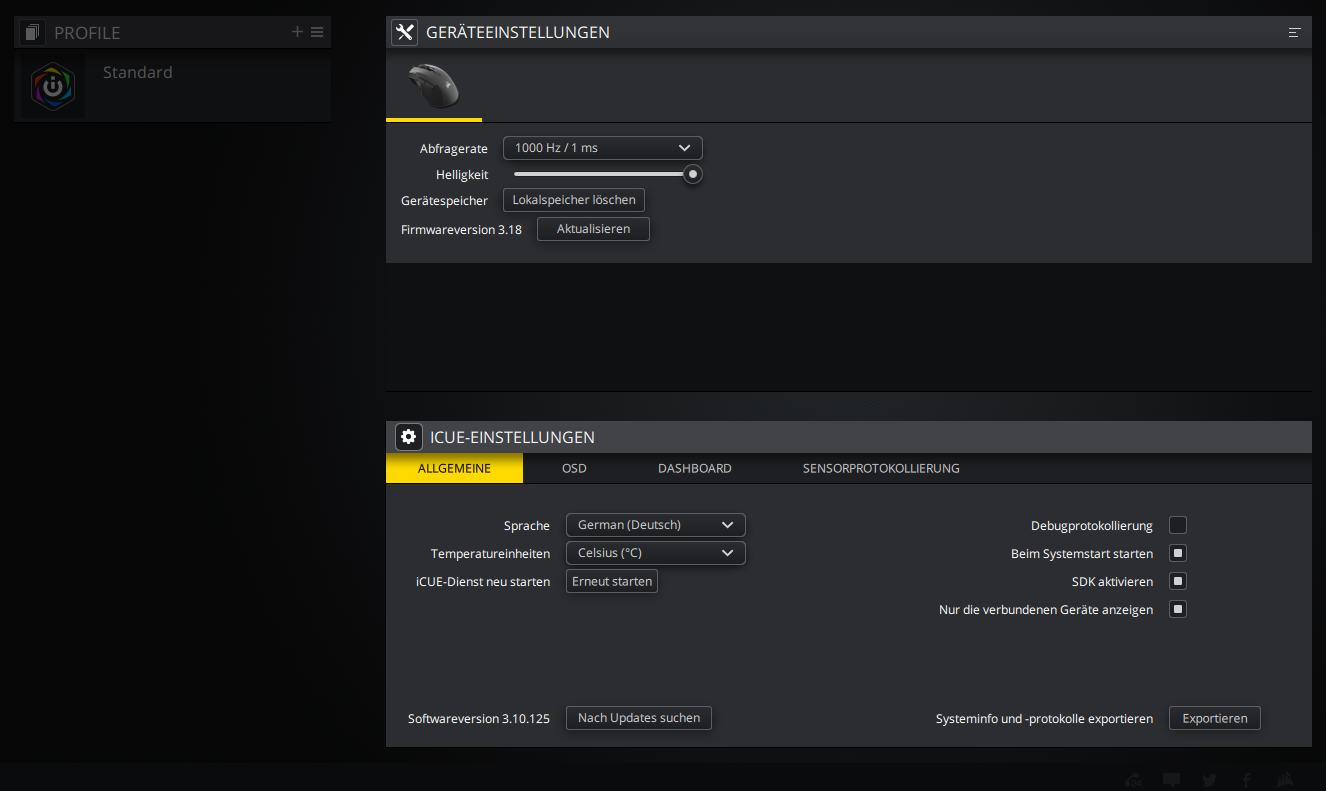Click Erneut starten button

tap(612, 581)
